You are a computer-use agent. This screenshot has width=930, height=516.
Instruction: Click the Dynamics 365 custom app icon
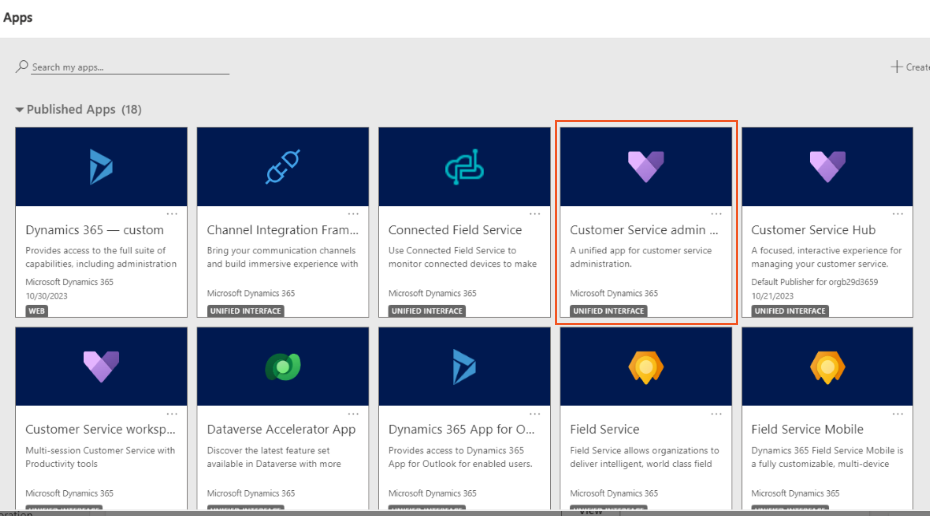[101, 167]
